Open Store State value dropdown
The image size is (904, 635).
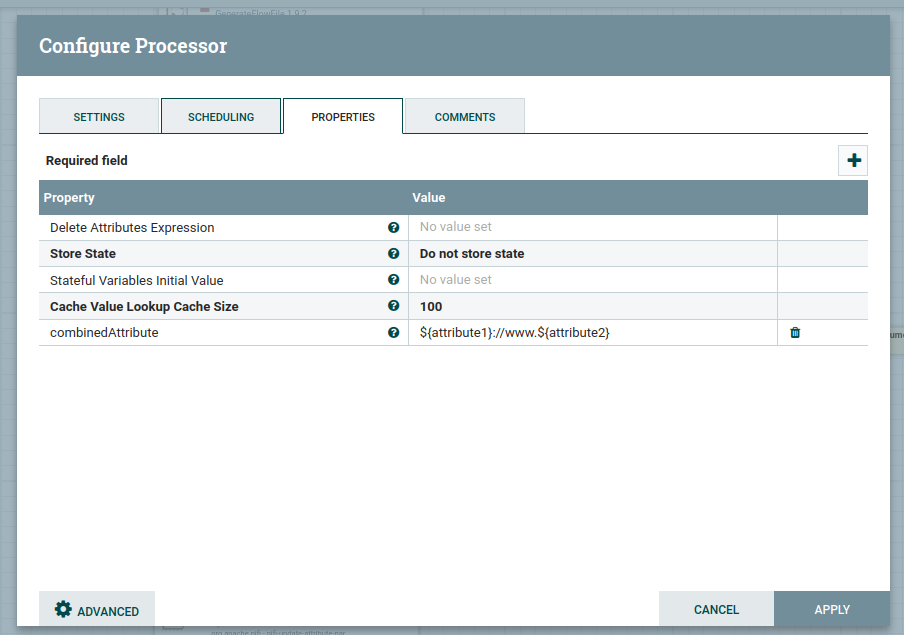click(x=592, y=254)
